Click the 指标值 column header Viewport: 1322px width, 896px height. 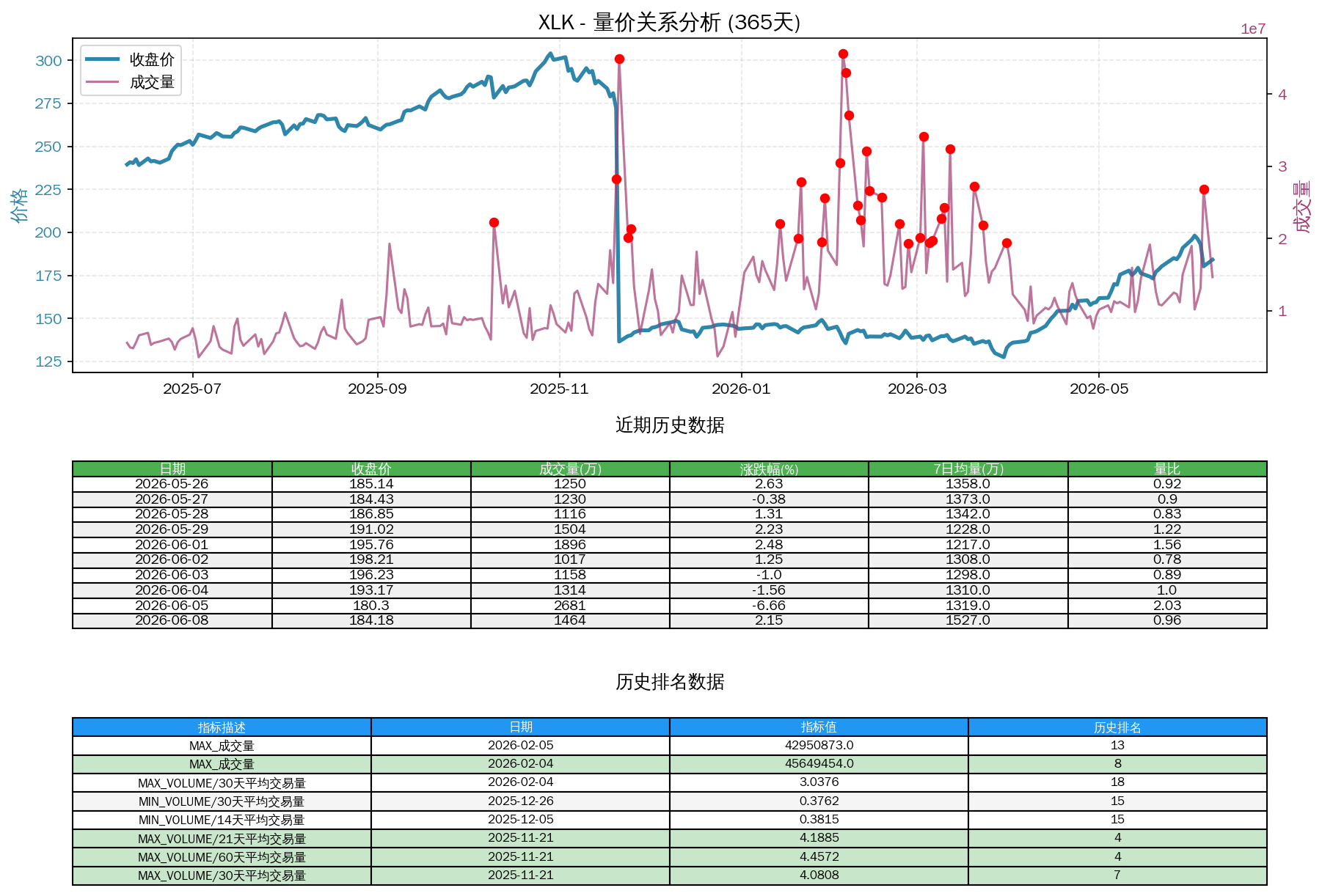point(819,727)
